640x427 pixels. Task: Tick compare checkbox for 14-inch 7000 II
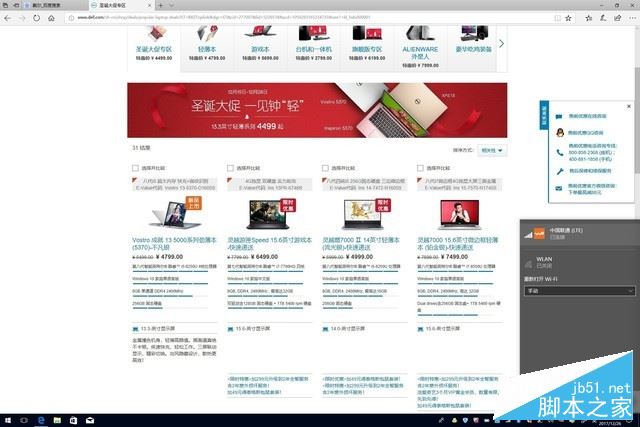tap(325, 168)
